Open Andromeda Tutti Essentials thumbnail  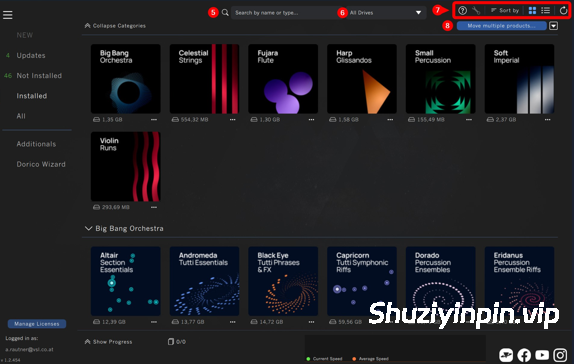tap(204, 281)
